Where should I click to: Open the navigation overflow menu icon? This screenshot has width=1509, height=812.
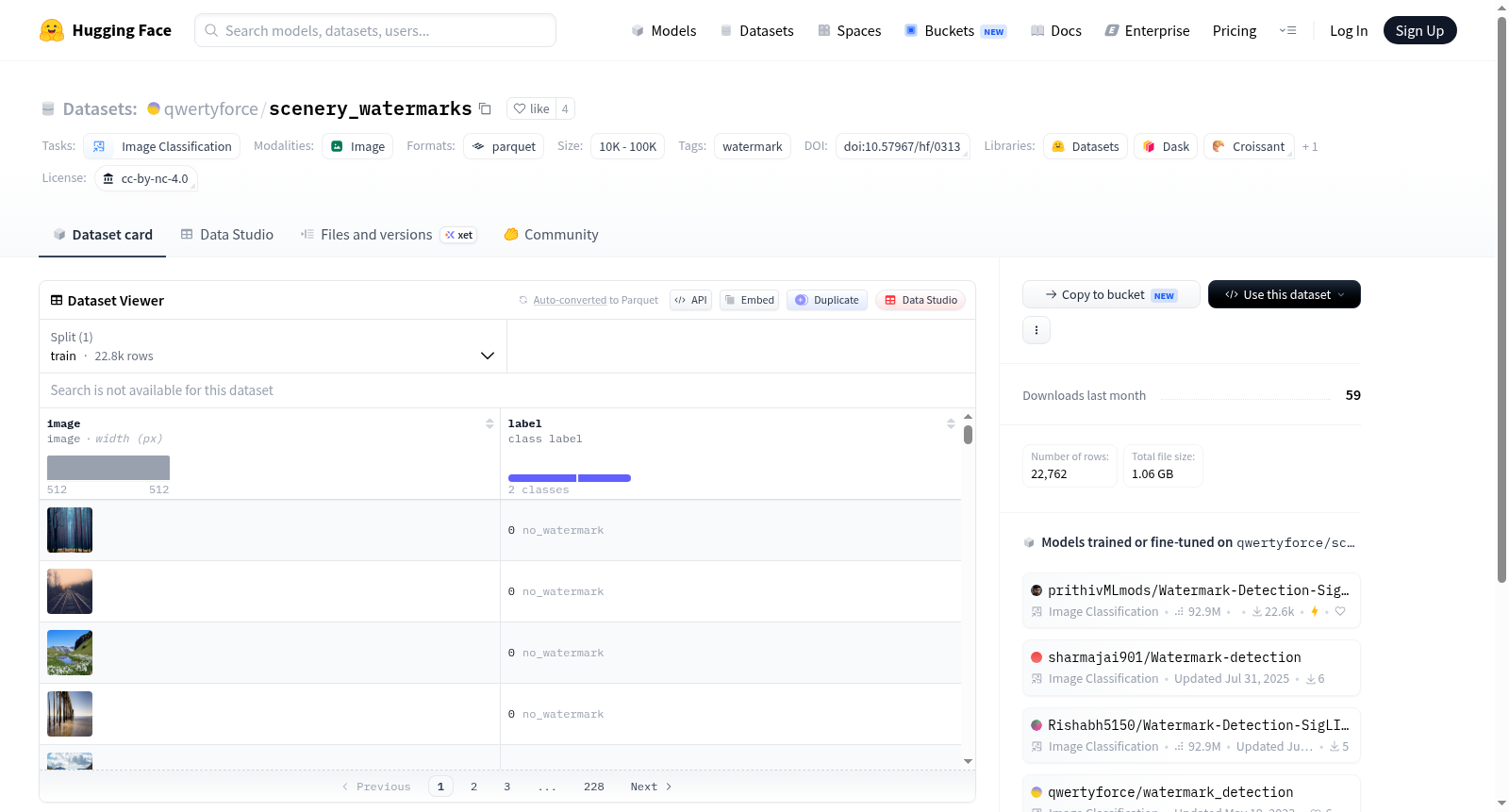(x=1287, y=30)
